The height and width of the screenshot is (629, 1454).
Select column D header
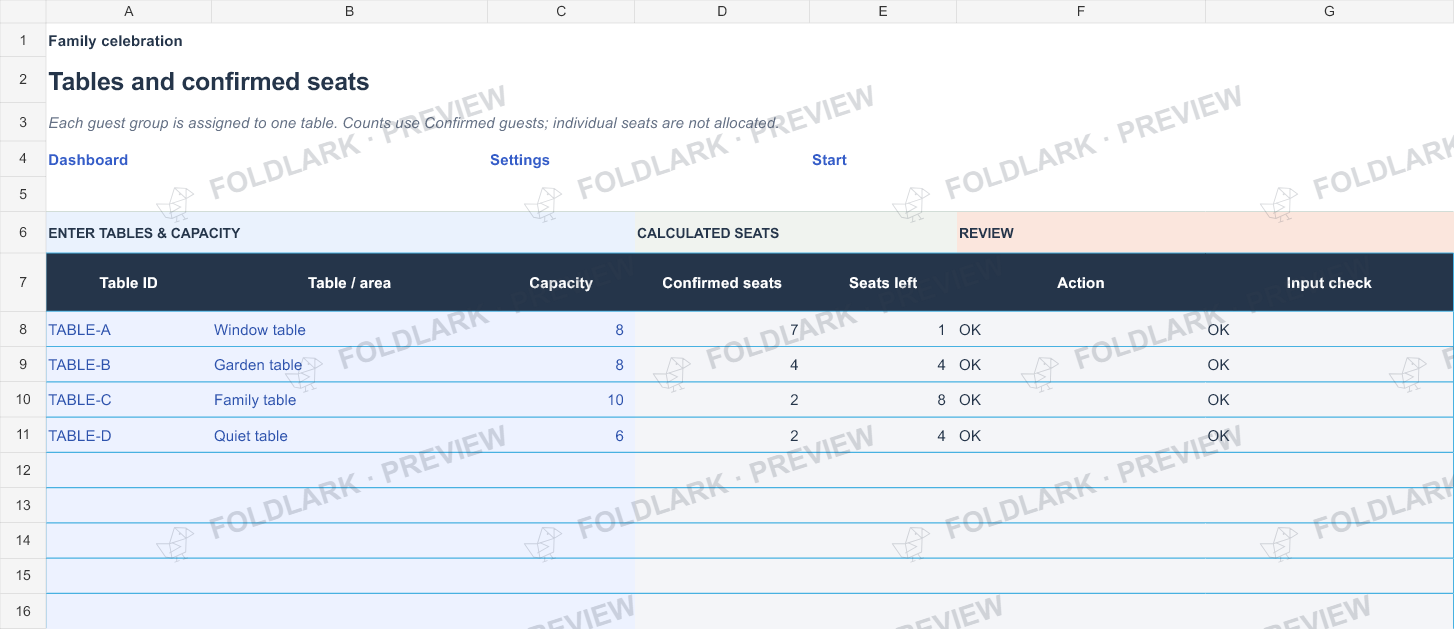[x=722, y=11]
